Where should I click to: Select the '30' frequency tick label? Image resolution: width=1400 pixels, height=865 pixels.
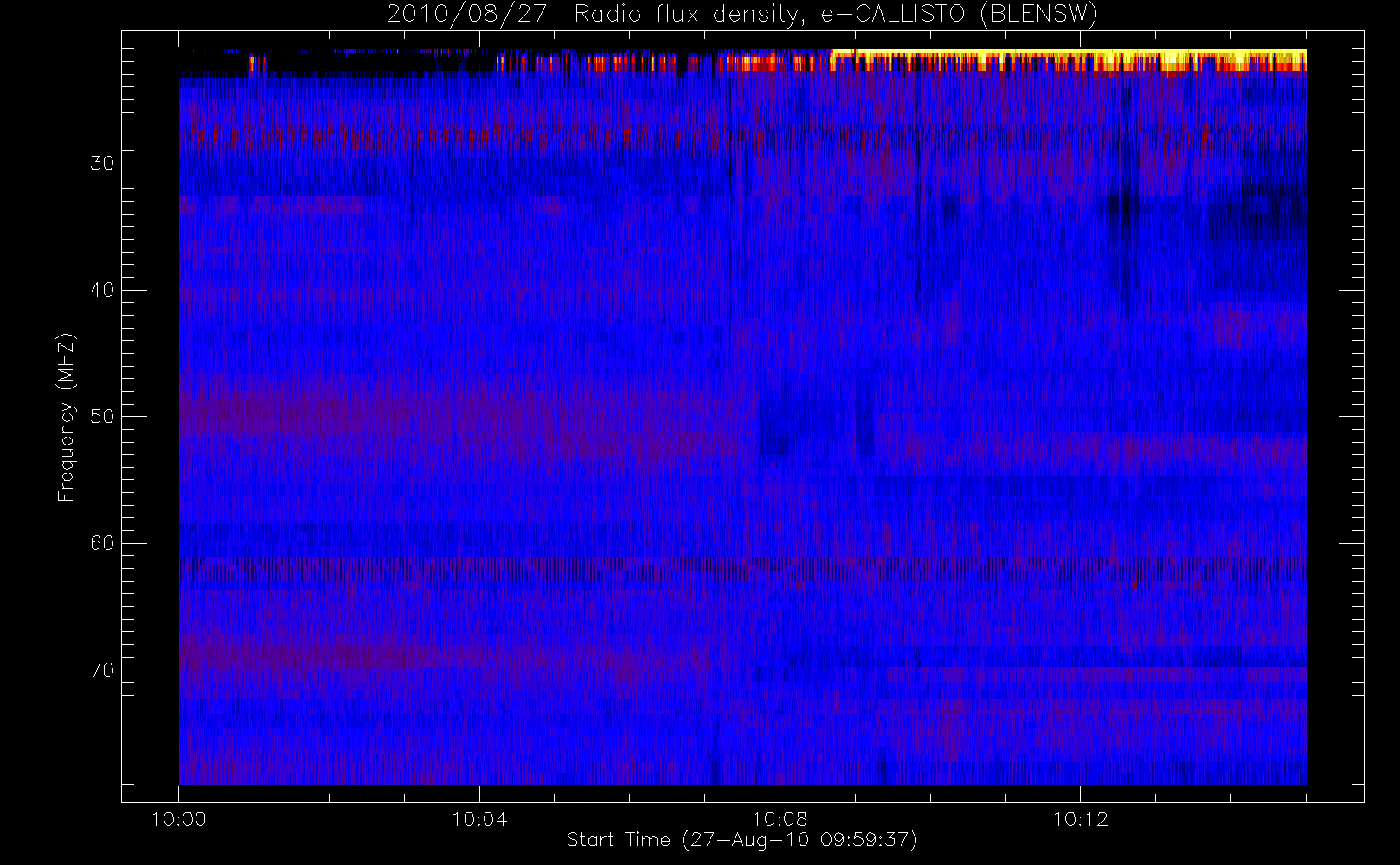[x=102, y=163]
